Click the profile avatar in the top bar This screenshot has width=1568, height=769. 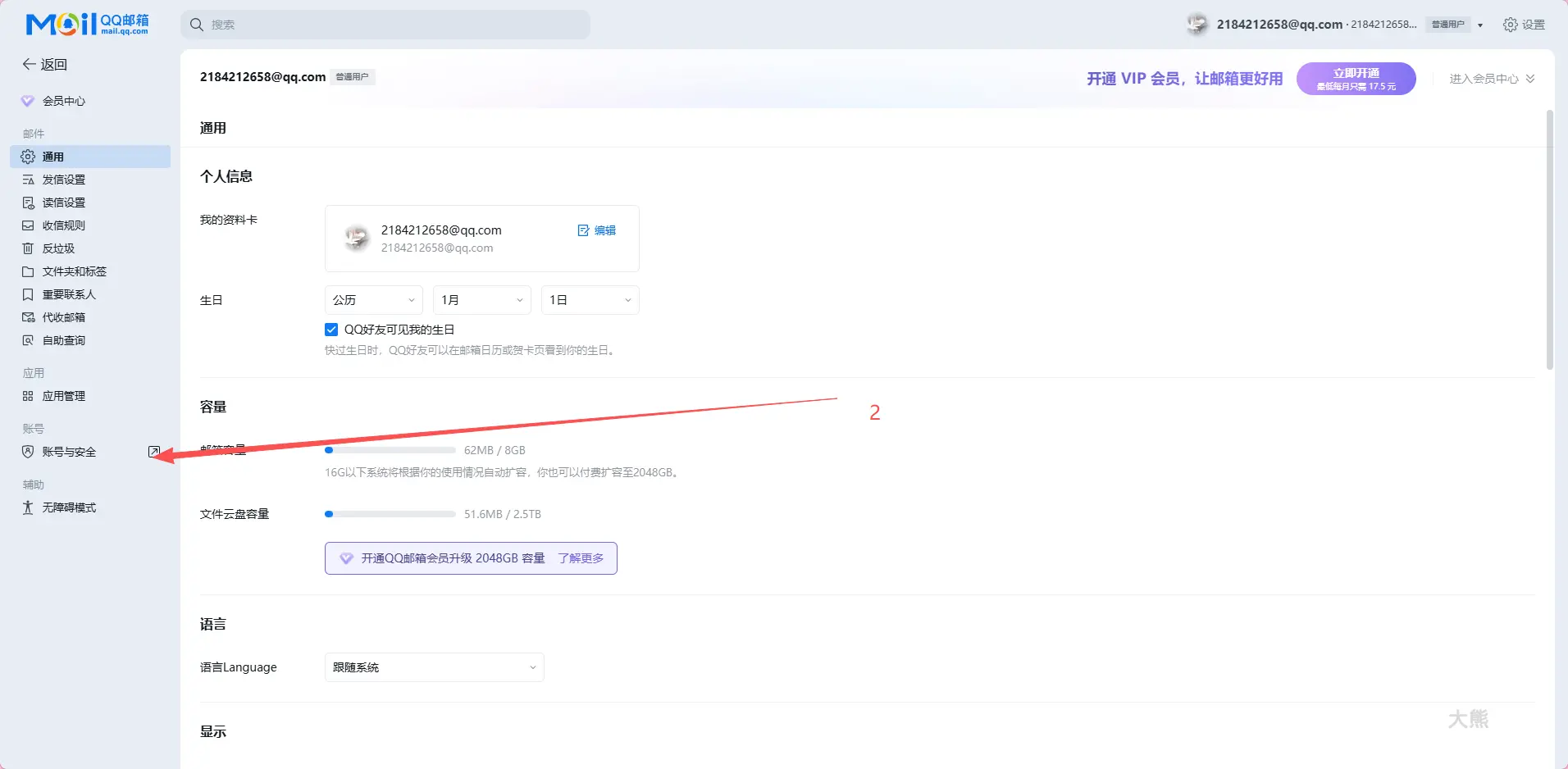tap(1197, 25)
